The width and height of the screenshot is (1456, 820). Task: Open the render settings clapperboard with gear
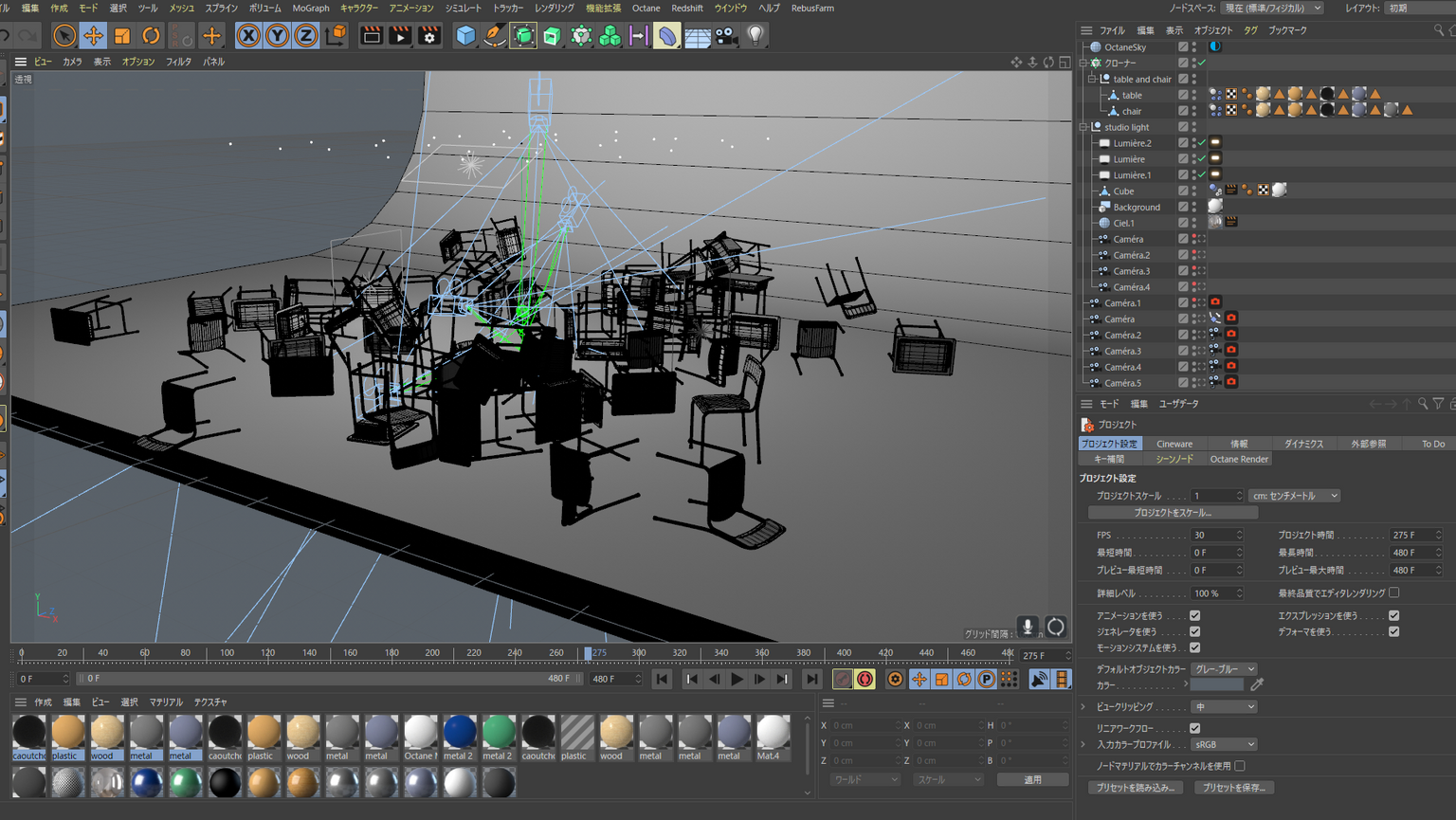(429, 36)
